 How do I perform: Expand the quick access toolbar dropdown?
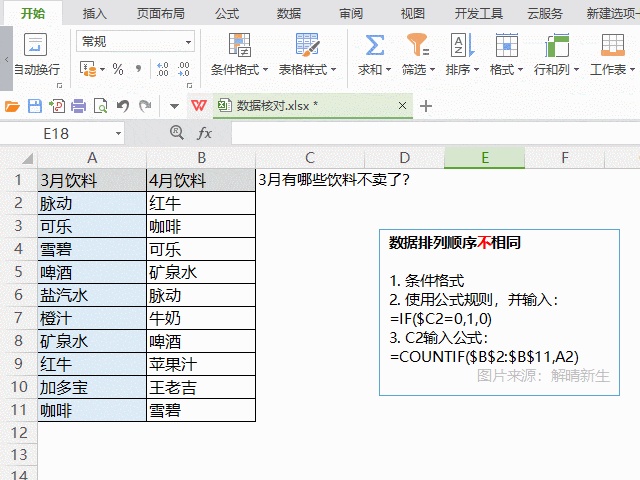coord(174,107)
